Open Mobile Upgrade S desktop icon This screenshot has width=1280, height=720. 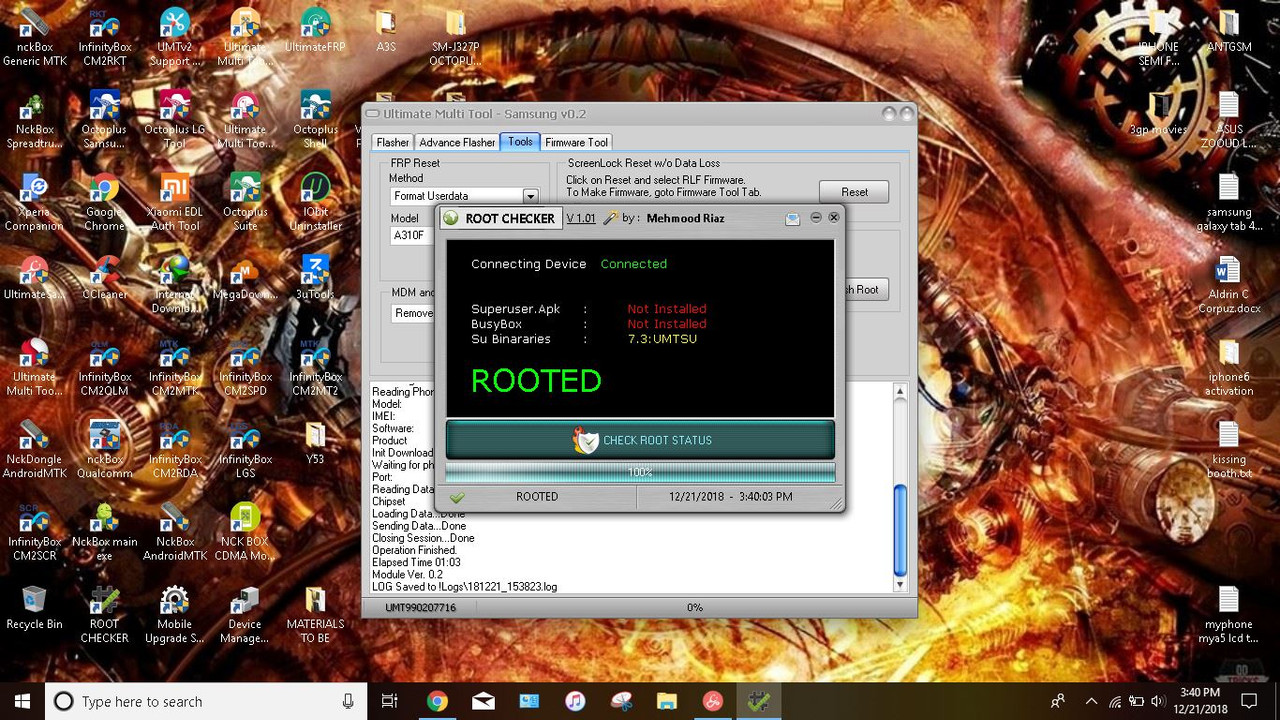[174, 614]
